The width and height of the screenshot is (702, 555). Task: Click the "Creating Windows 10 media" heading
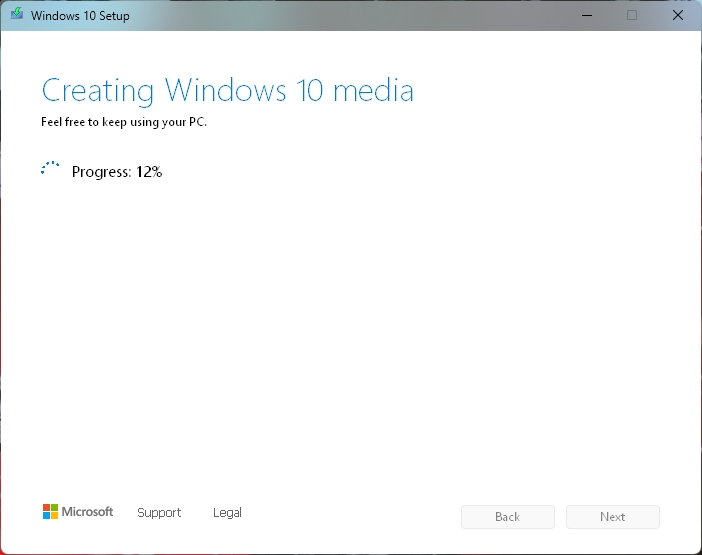pos(227,91)
